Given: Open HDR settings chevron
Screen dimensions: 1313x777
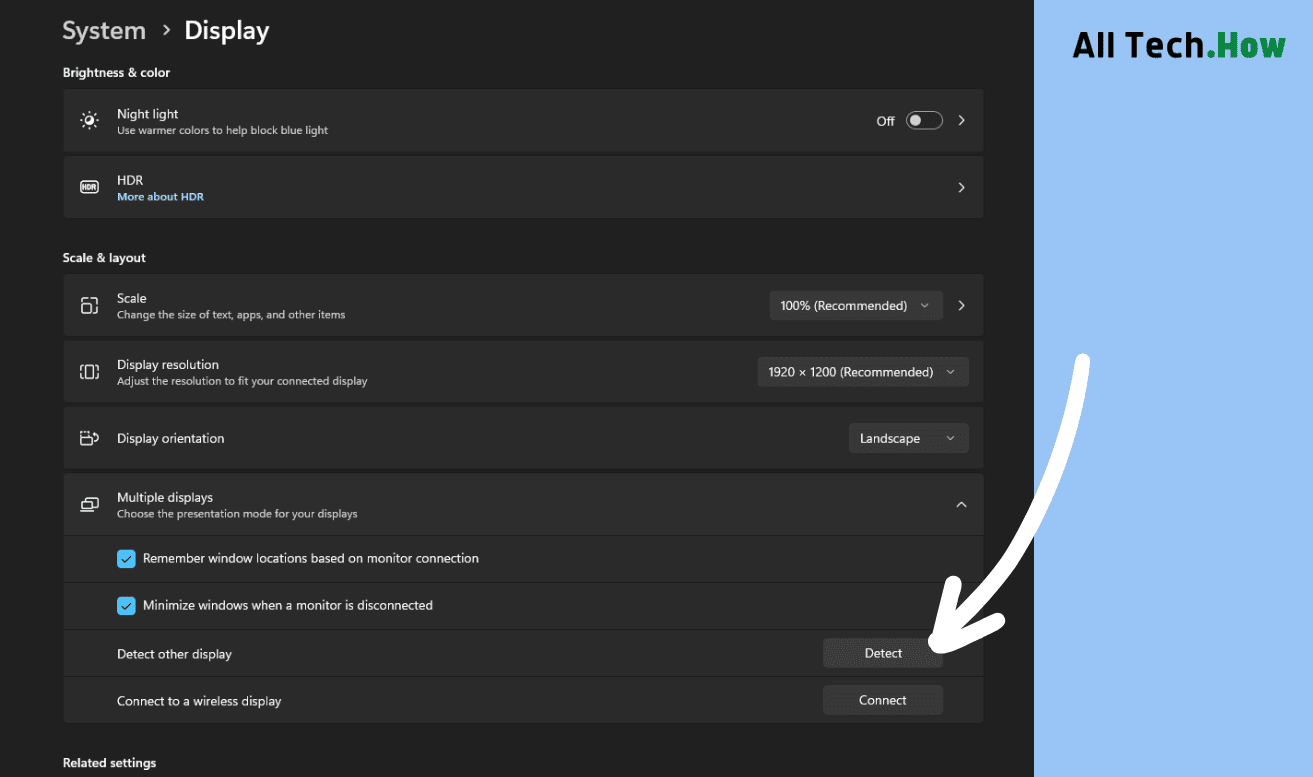Looking at the screenshot, I should click(962, 187).
